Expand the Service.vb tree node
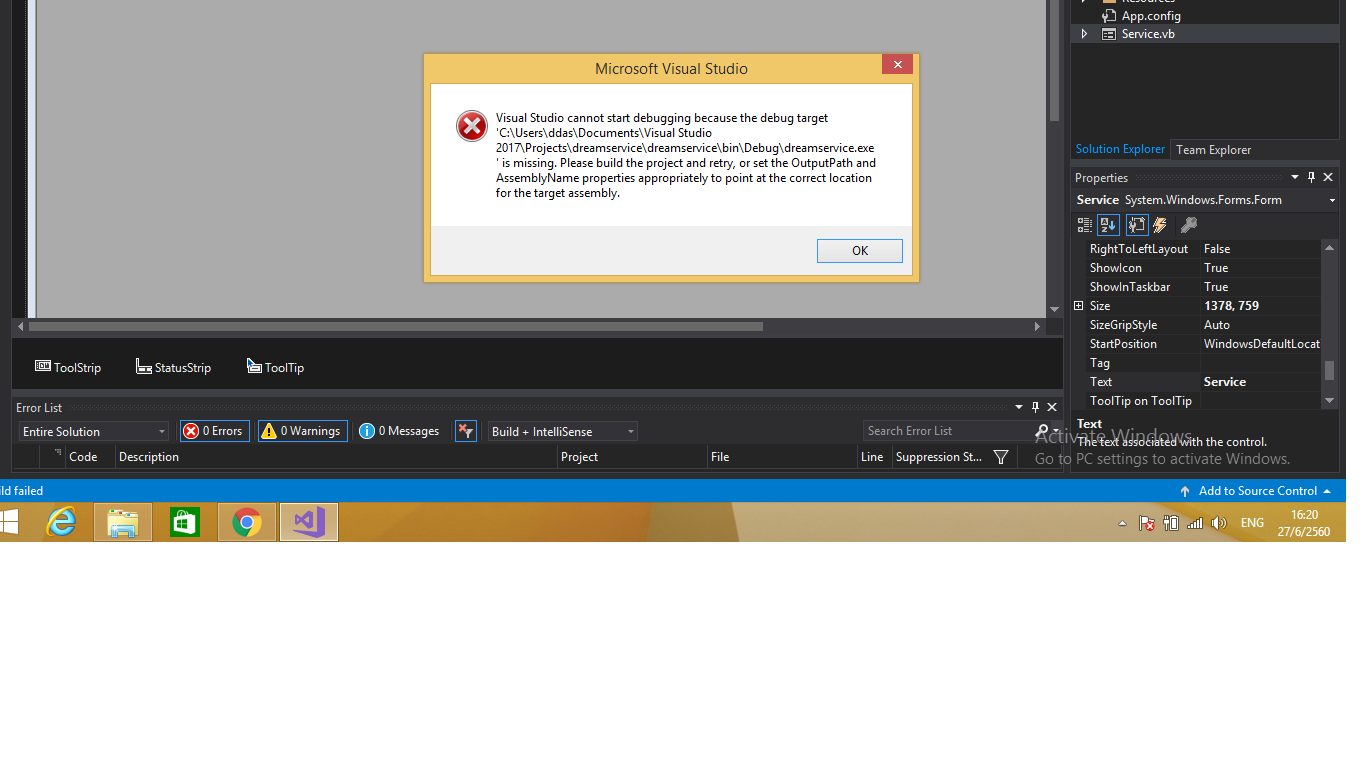Image resolution: width=1366 pixels, height=768 pixels. 1084,34
